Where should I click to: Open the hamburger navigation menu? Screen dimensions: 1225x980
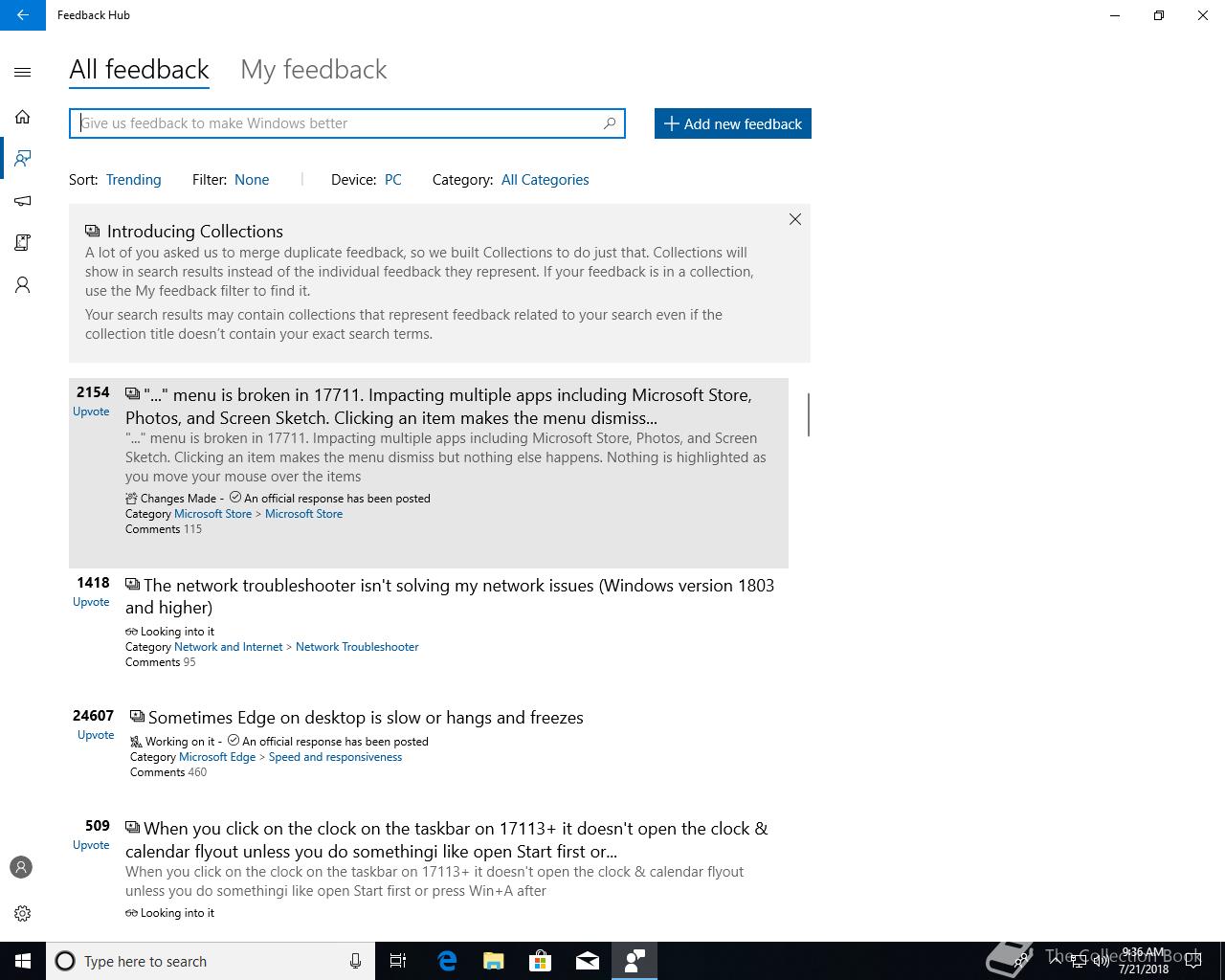(x=23, y=72)
